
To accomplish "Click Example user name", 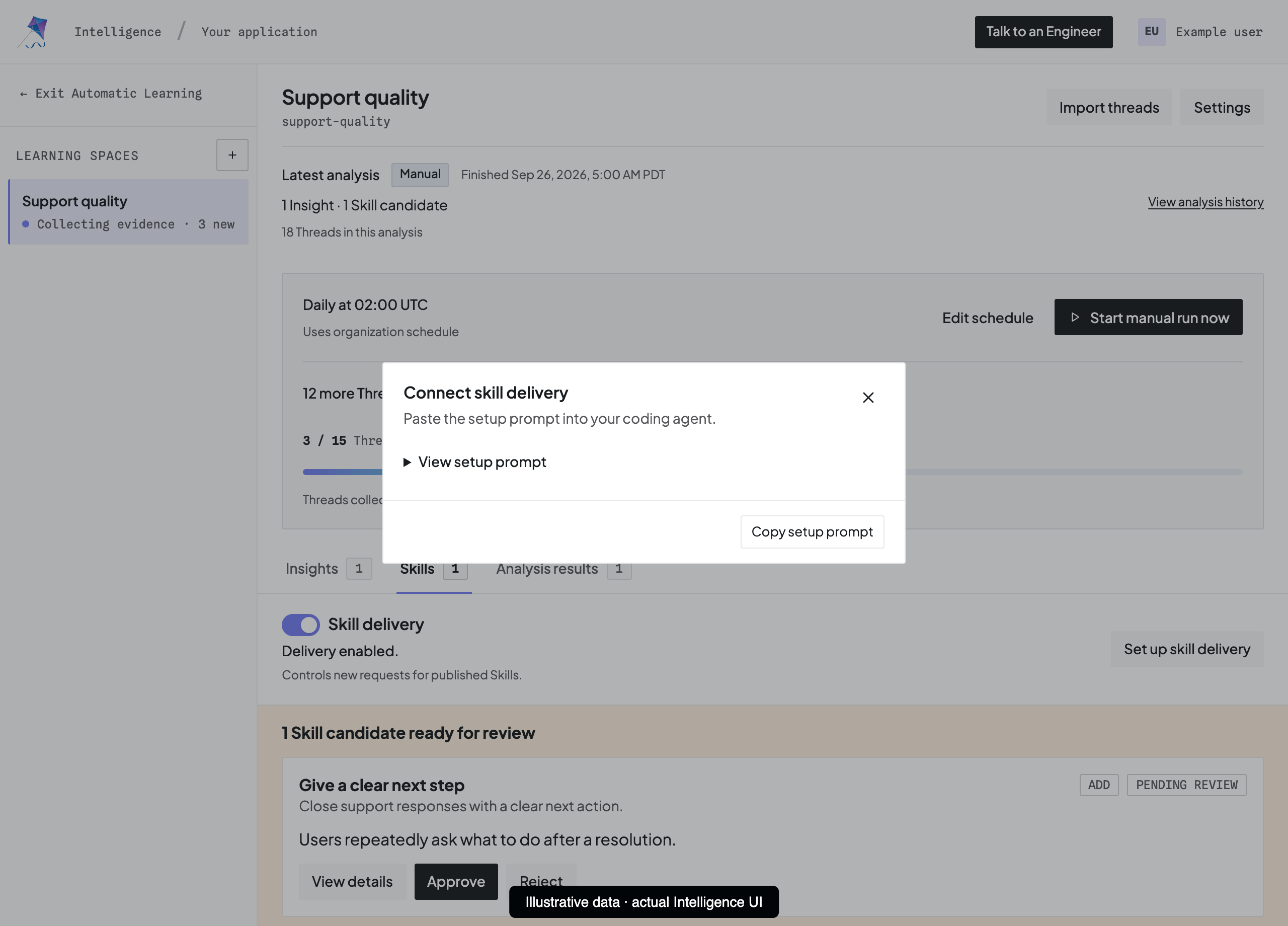I will [1219, 32].
